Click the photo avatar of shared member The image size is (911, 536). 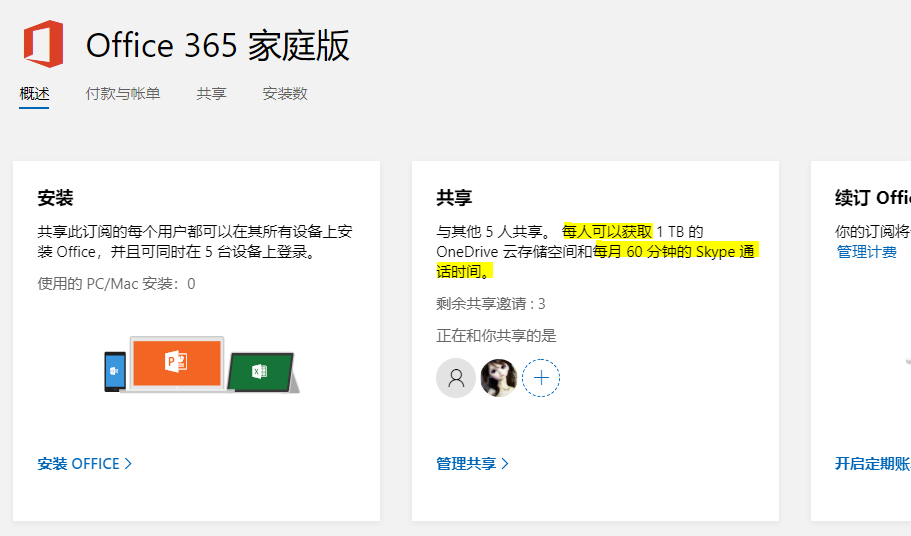click(x=498, y=378)
